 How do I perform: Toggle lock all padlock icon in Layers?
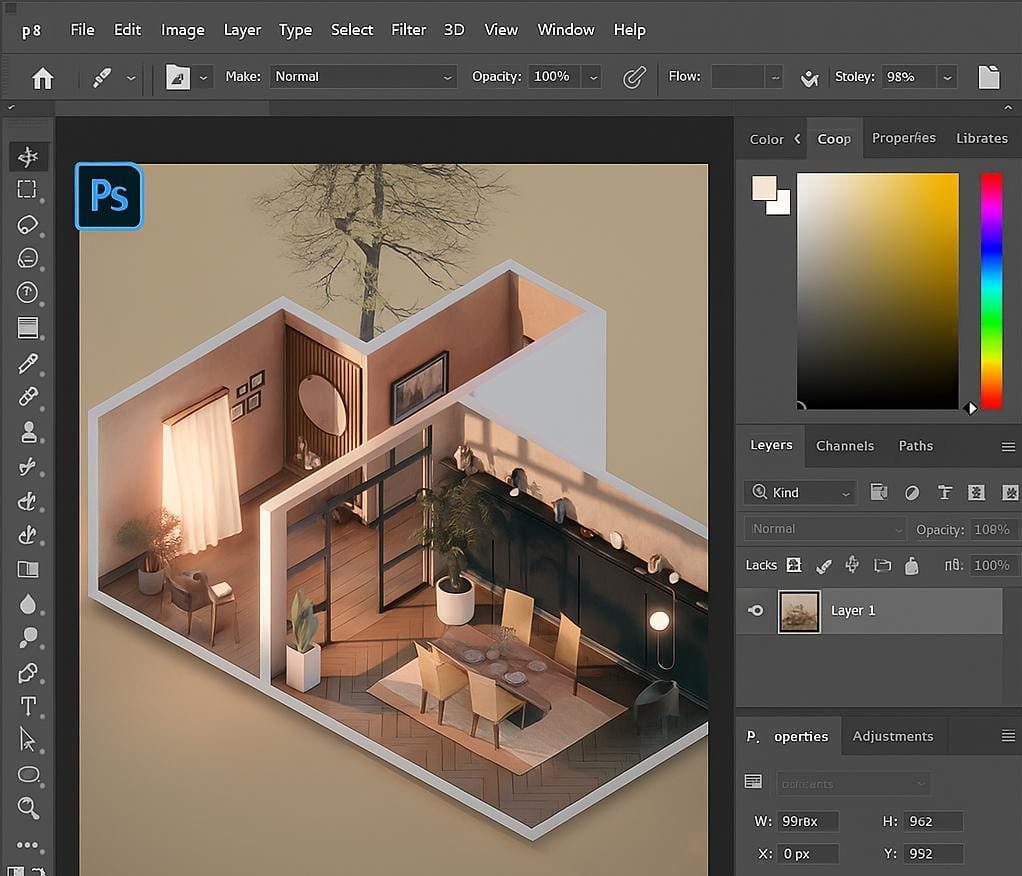click(911, 565)
